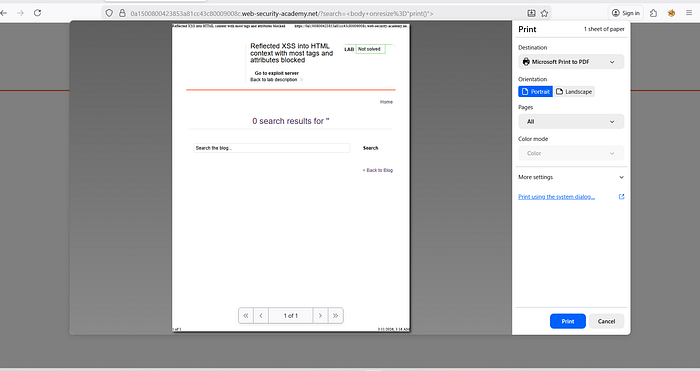Click Print using the system dialog link
Viewport: 700px width, 371px height.
pos(556,196)
